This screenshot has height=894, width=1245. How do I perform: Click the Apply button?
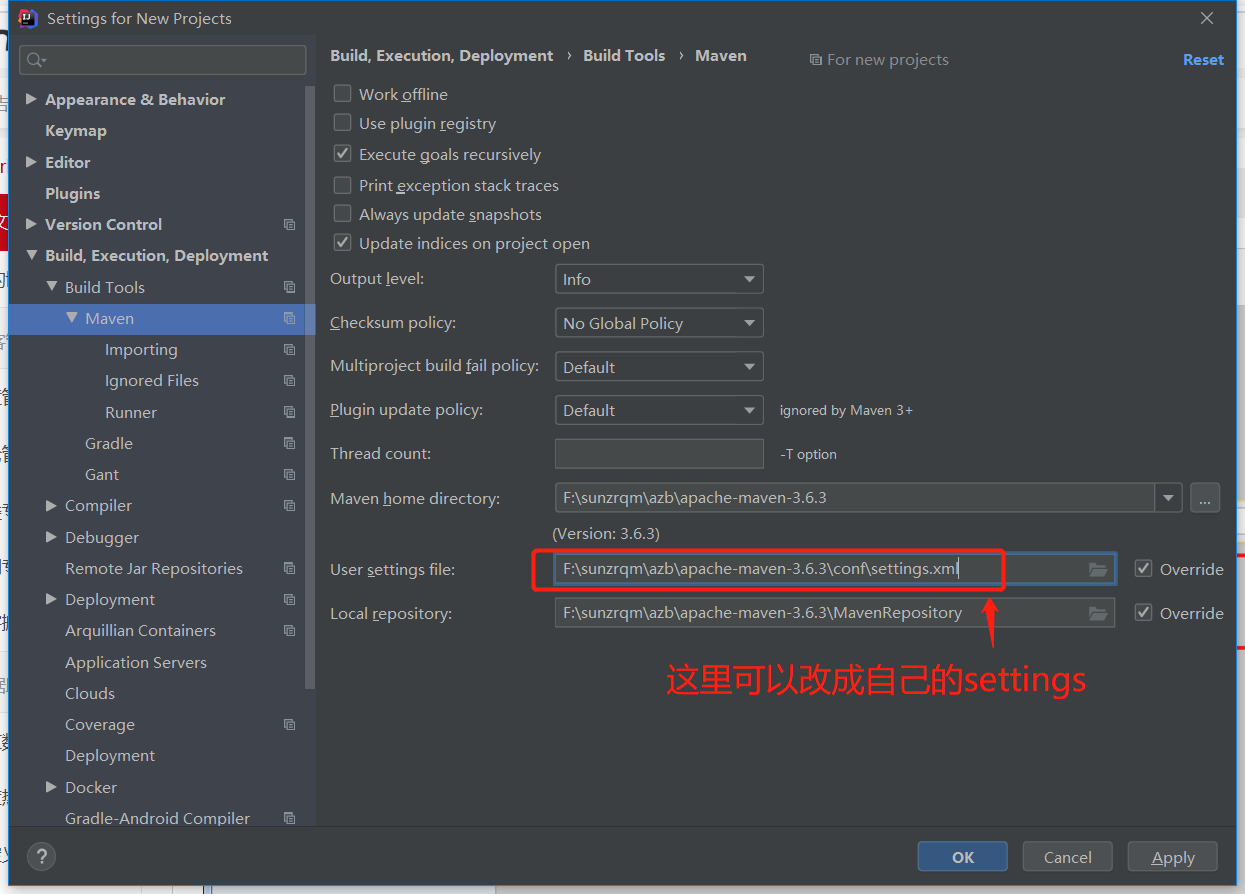1173,857
